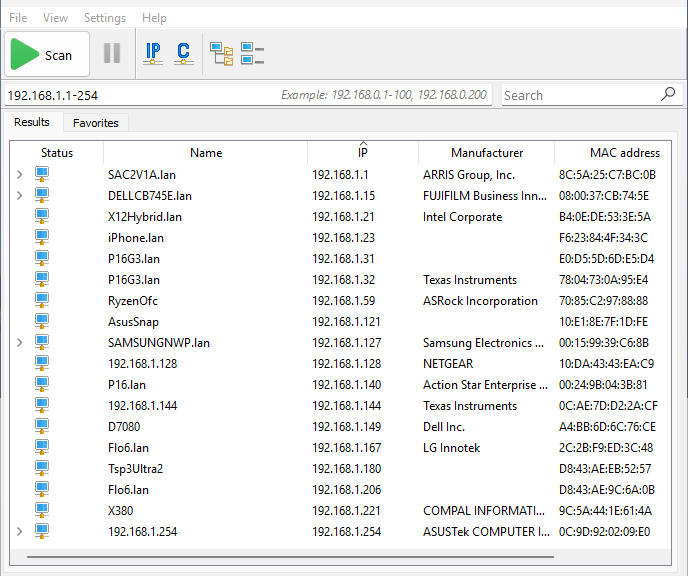Click manufacturer Dell Inc.
This screenshot has height=576, width=688.
pos(444,427)
